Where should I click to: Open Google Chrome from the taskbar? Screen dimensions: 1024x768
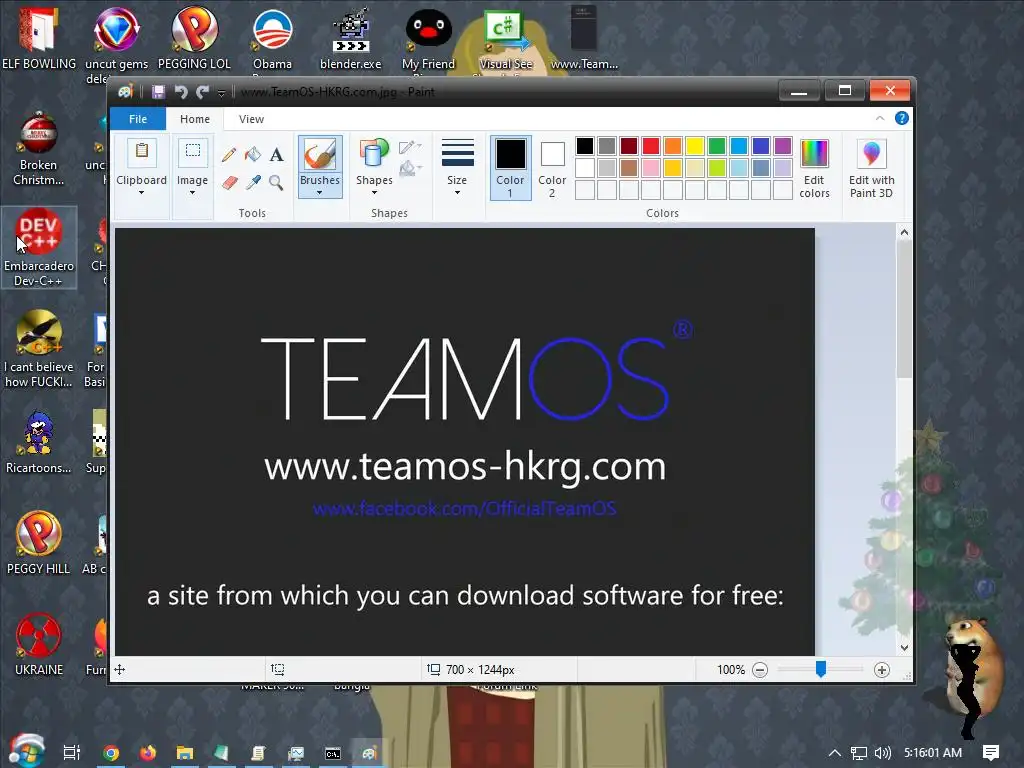[x=111, y=753]
